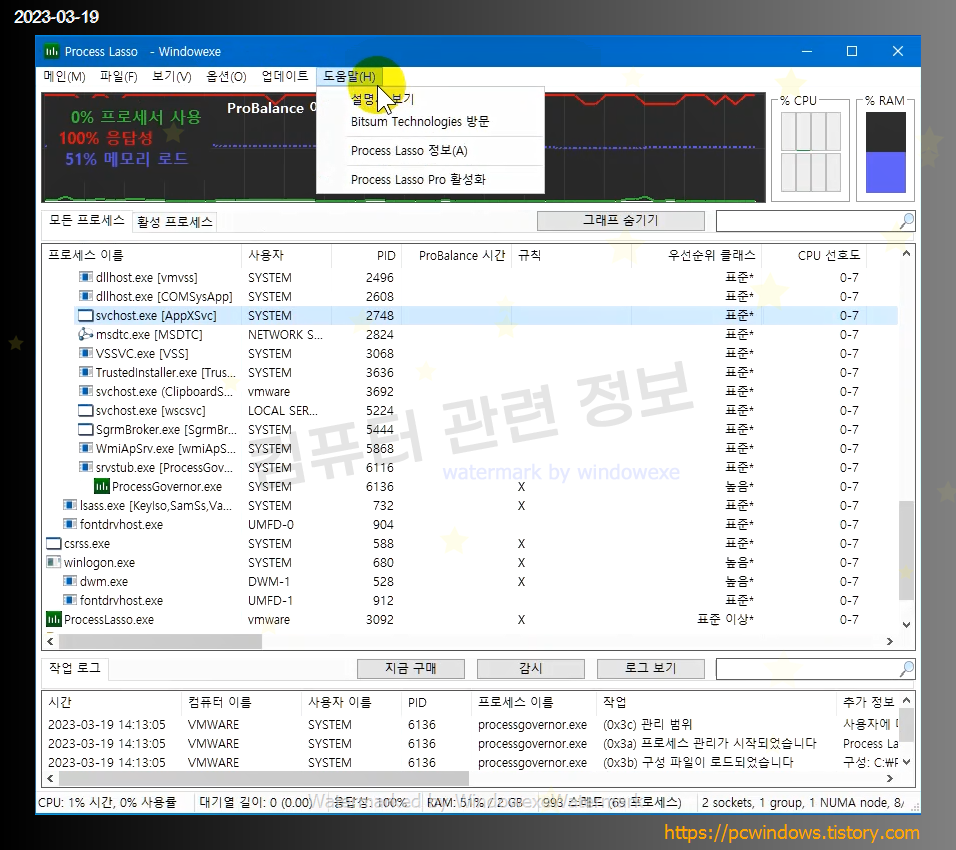
Task: Click the % RAM usage gauge
Action: [x=885, y=152]
